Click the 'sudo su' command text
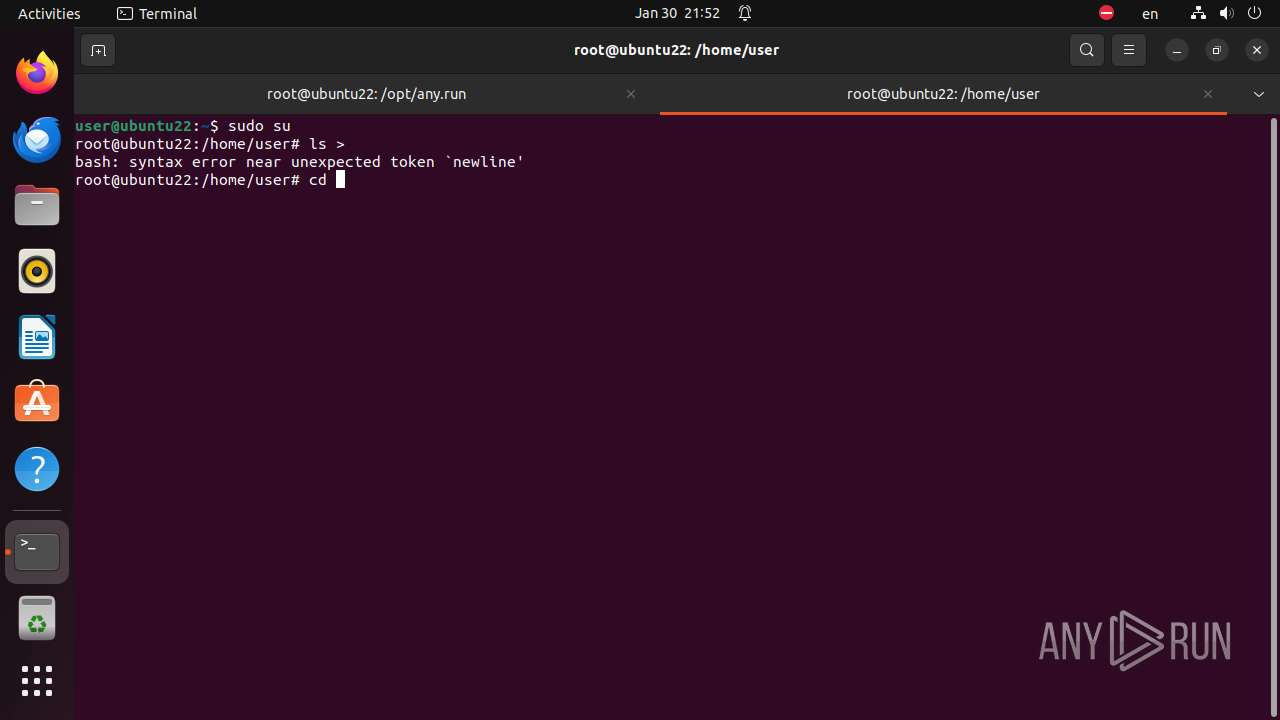Viewport: 1280px width, 720px height. point(259,126)
